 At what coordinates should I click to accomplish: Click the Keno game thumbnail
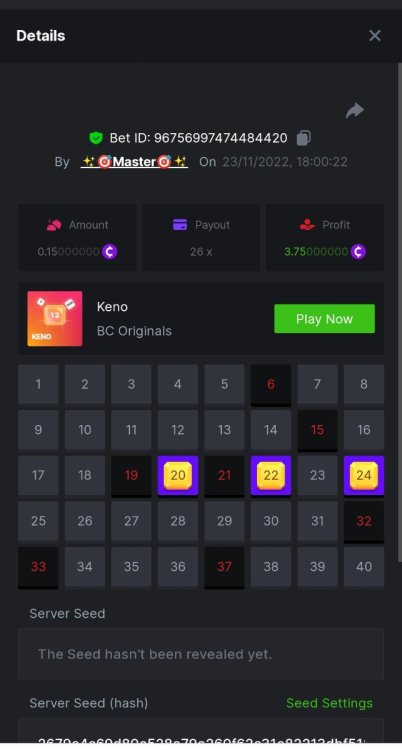coord(55,319)
